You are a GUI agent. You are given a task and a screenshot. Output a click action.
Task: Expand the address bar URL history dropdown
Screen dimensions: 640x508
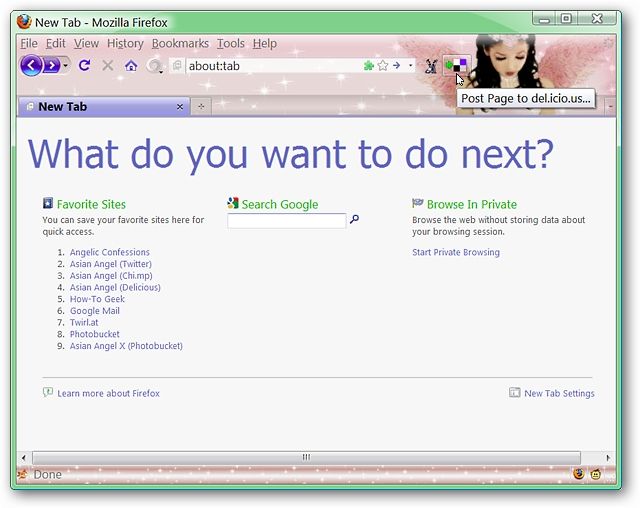pyautogui.click(x=410, y=65)
